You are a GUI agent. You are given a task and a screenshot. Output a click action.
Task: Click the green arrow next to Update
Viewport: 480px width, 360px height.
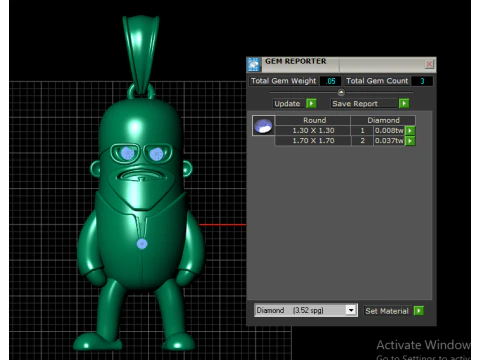pyautogui.click(x=311, y=103)
